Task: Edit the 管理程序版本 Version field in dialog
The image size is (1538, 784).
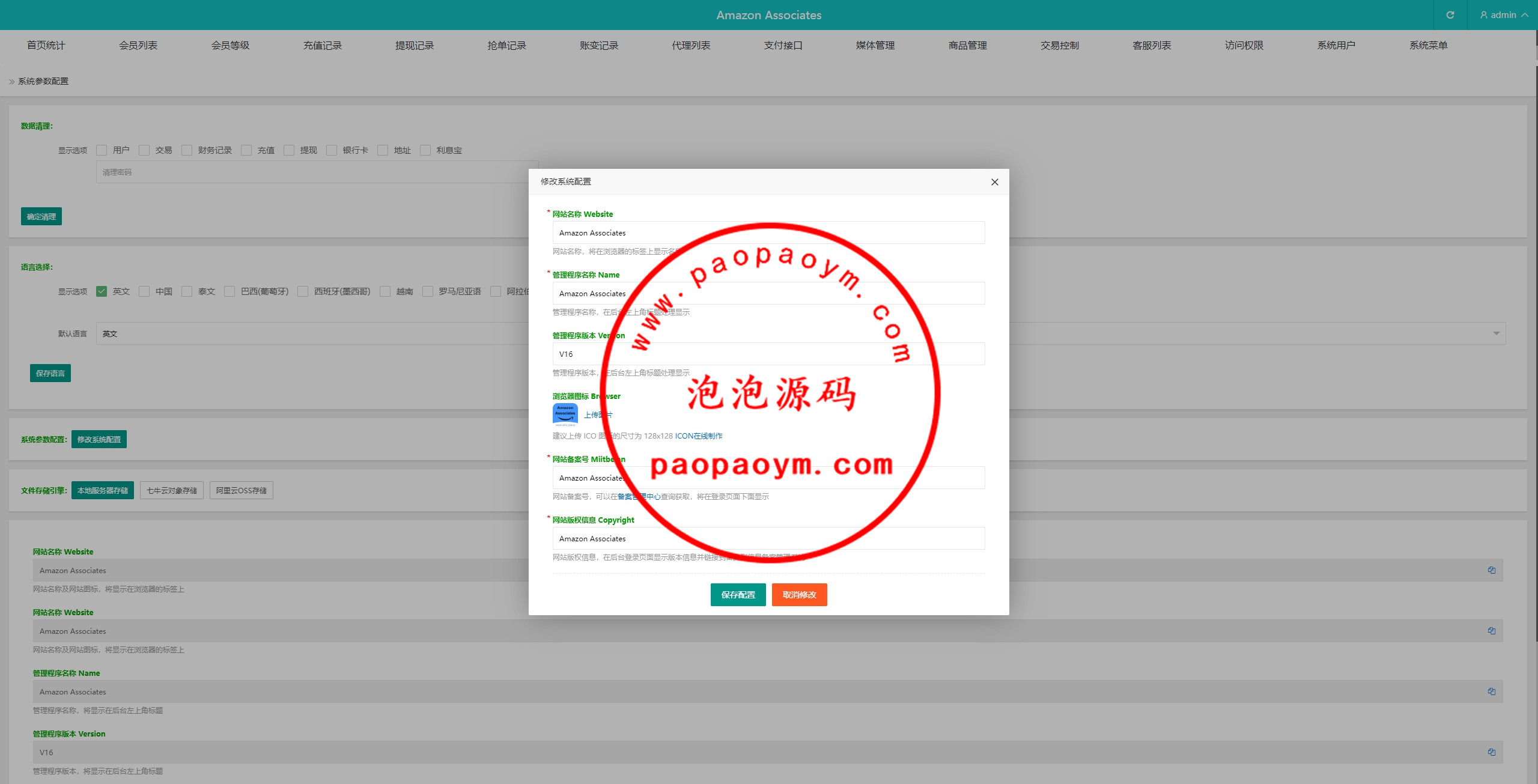Action: point(768,354)
